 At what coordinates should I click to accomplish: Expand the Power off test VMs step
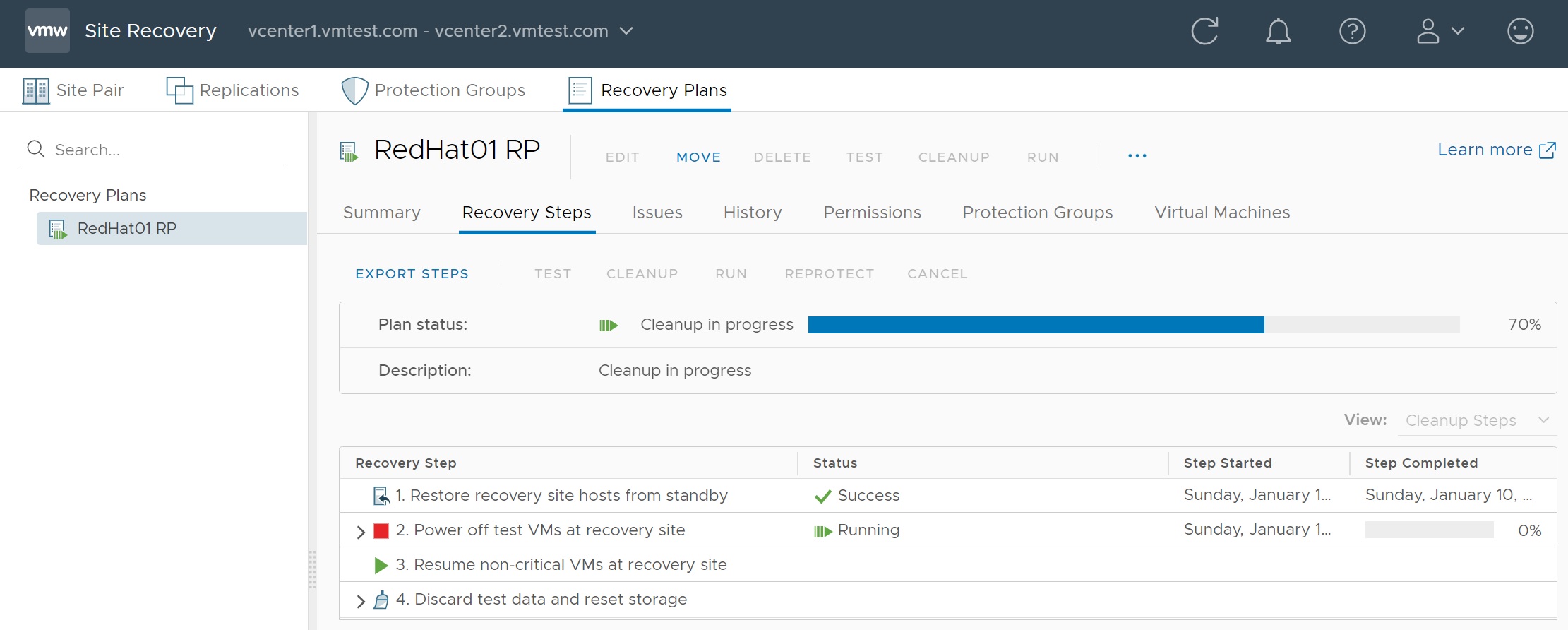[361, 532]
